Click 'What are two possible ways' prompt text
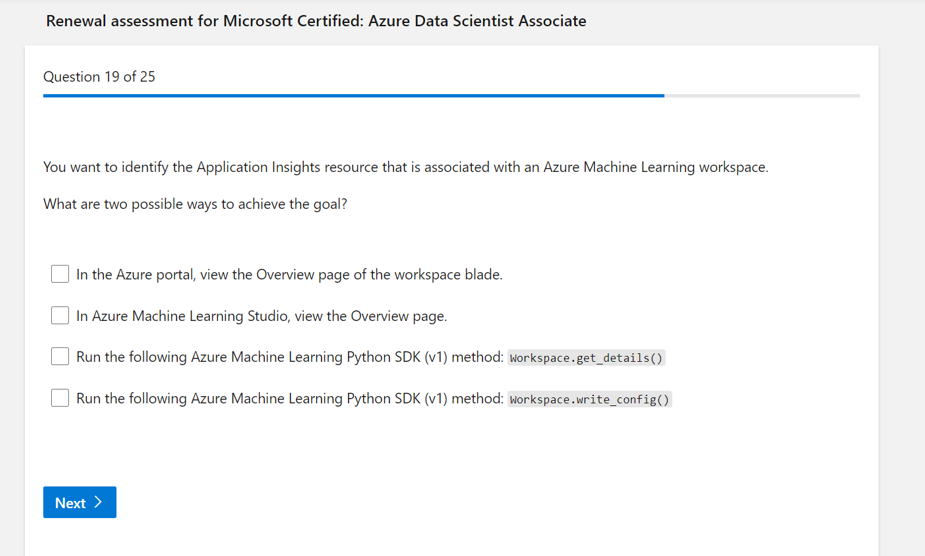The height and width of the screenshot is (556, 925). [195, 204]
